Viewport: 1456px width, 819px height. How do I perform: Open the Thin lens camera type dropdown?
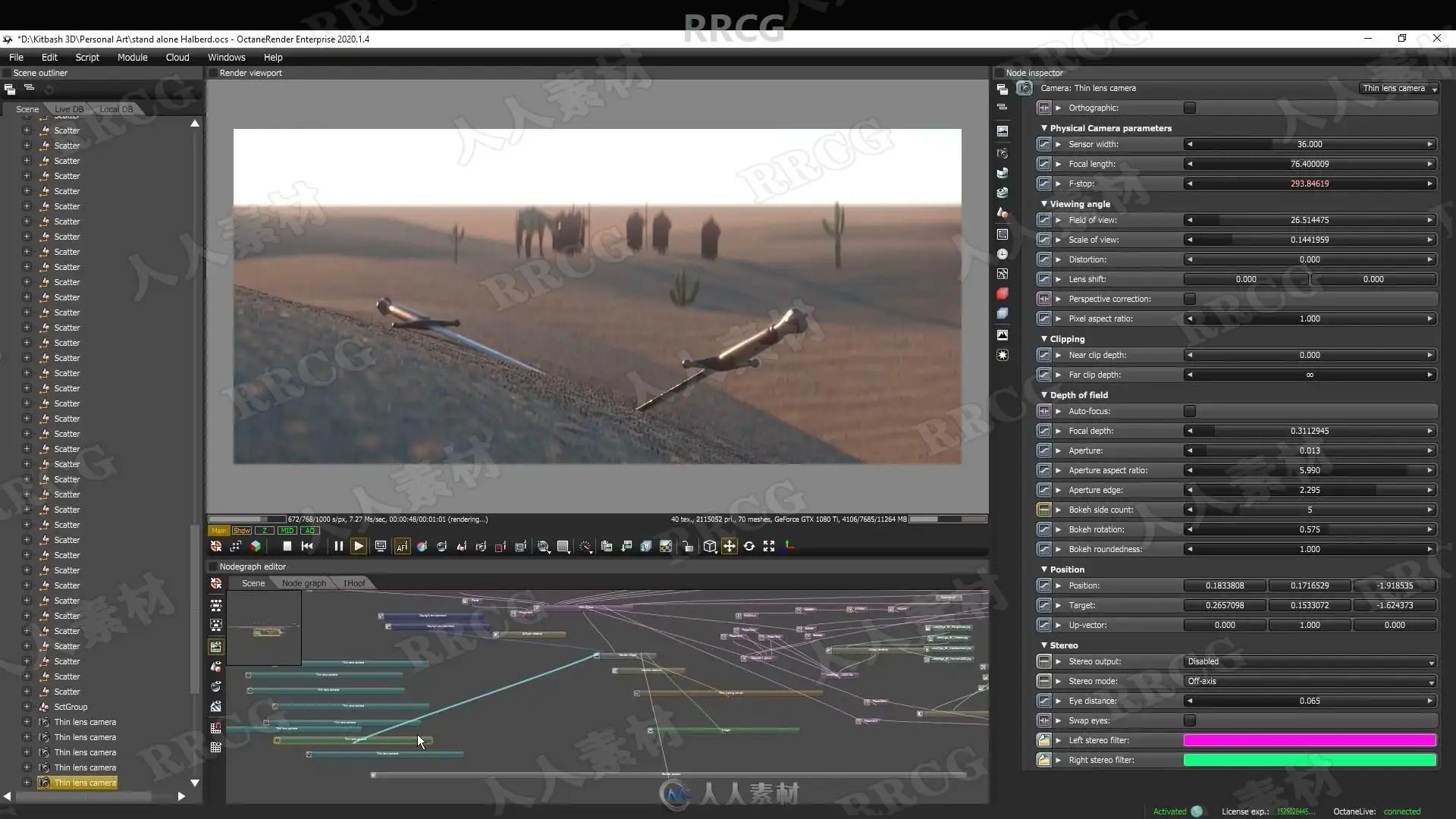pos(1398,88)
